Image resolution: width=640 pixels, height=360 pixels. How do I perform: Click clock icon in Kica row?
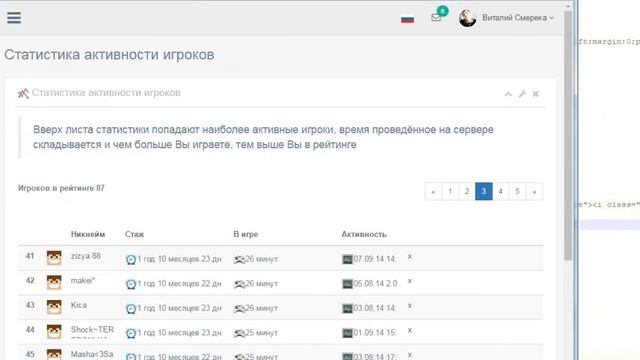131,309
